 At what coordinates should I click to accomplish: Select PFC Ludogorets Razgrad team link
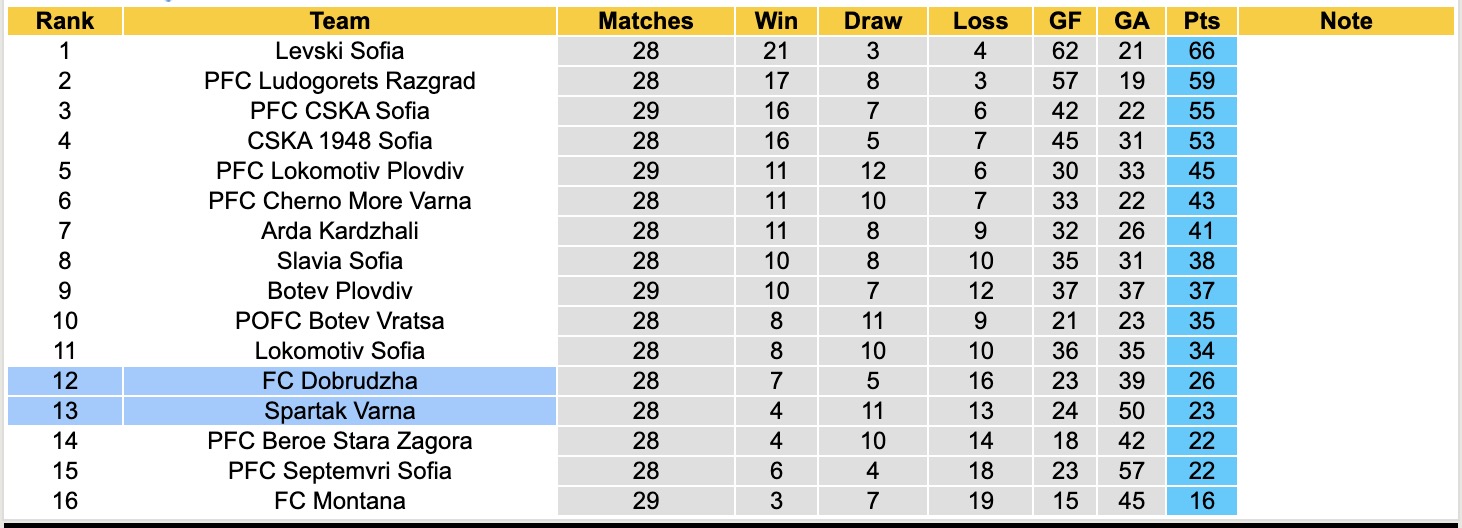click(x=340, y=81)
